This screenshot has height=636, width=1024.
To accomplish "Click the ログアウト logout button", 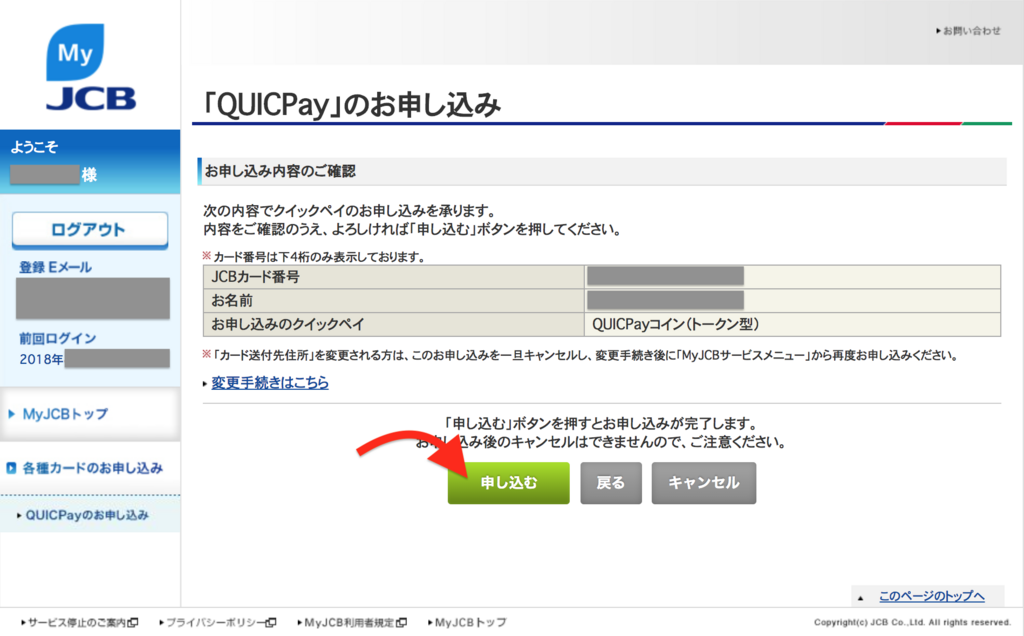I will [x=89, y=230].
